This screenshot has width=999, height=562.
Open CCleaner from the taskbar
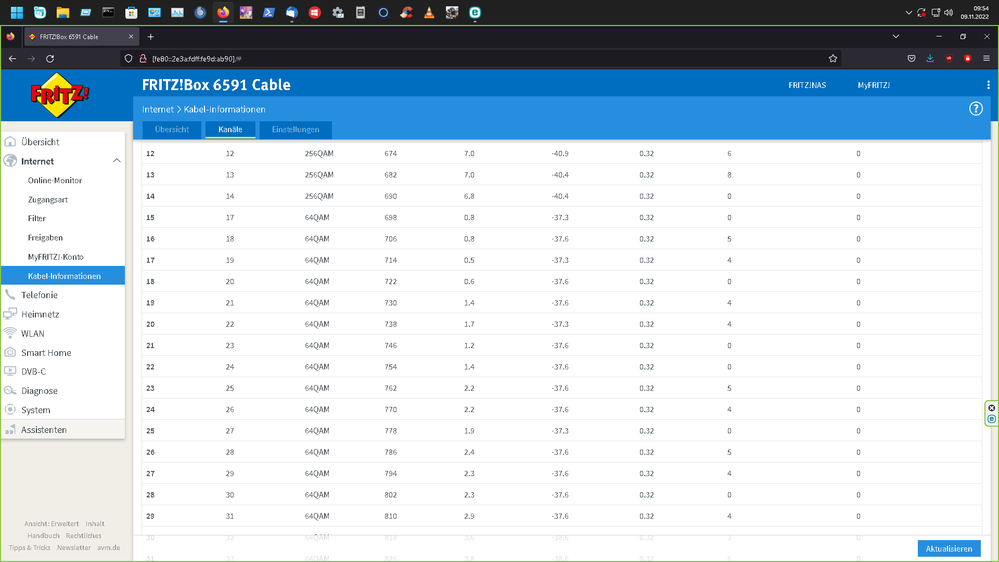point(406,12)
